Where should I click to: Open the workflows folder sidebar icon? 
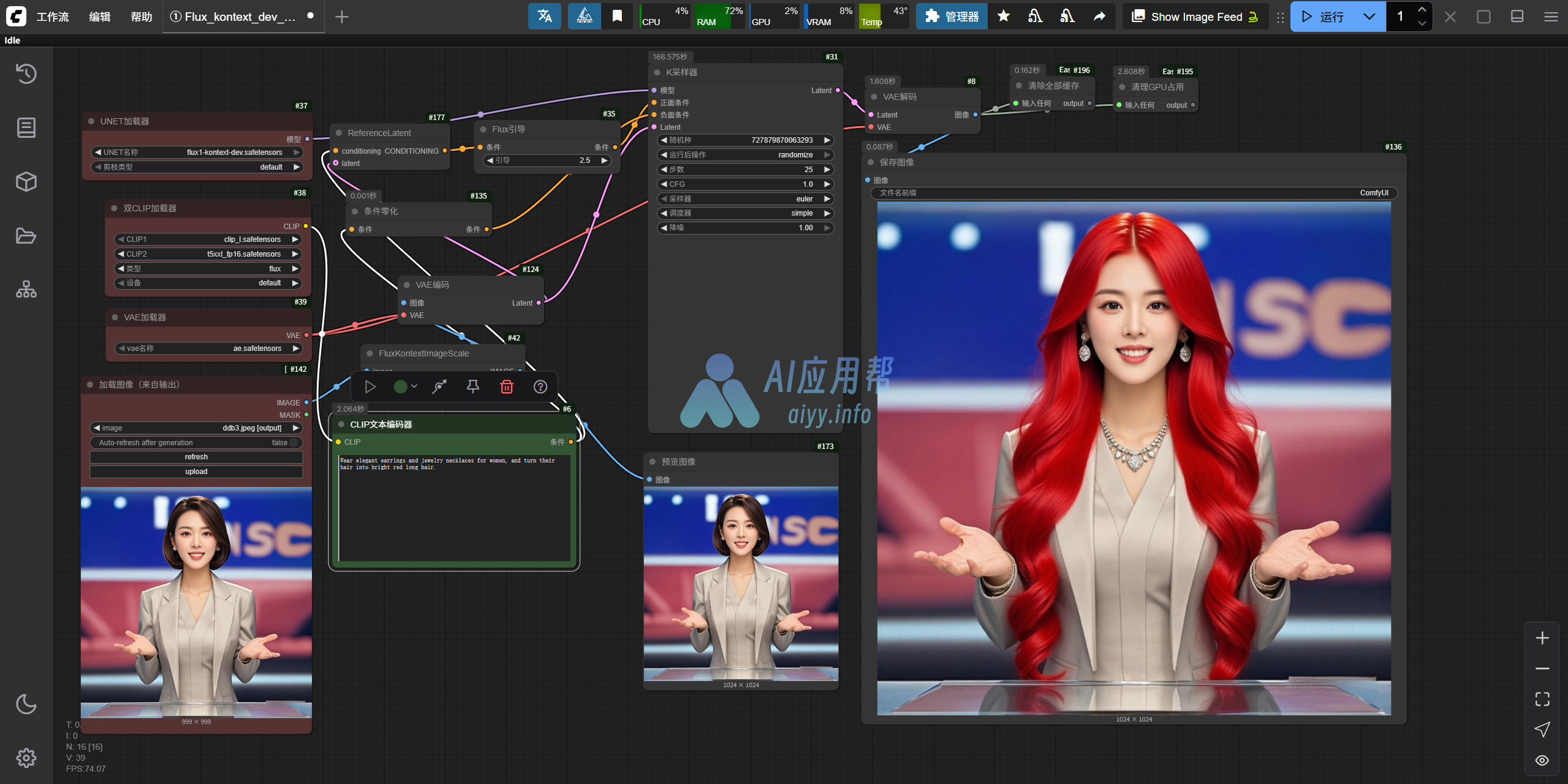[26, 236]
